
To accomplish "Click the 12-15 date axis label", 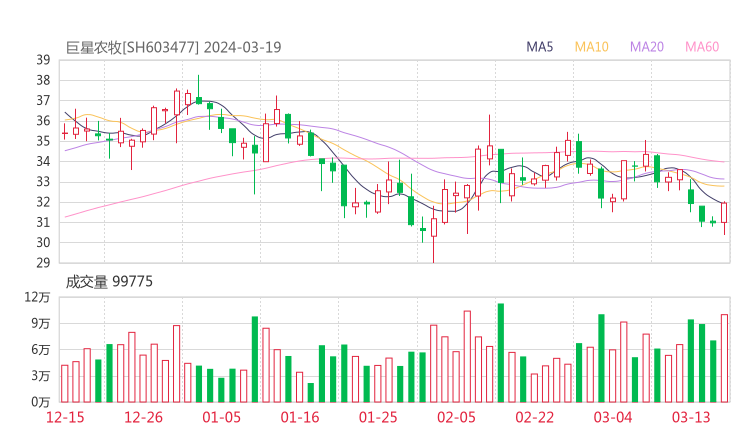I will coord(65,417).
